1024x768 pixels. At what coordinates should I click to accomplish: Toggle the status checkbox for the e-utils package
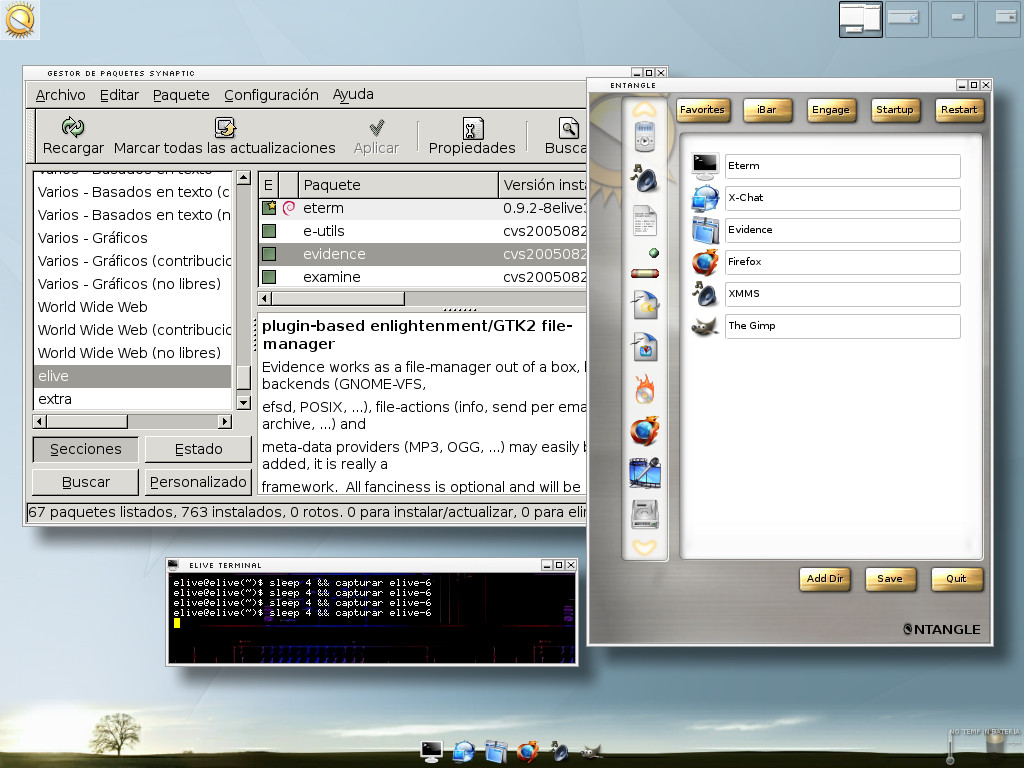point(269,231)
